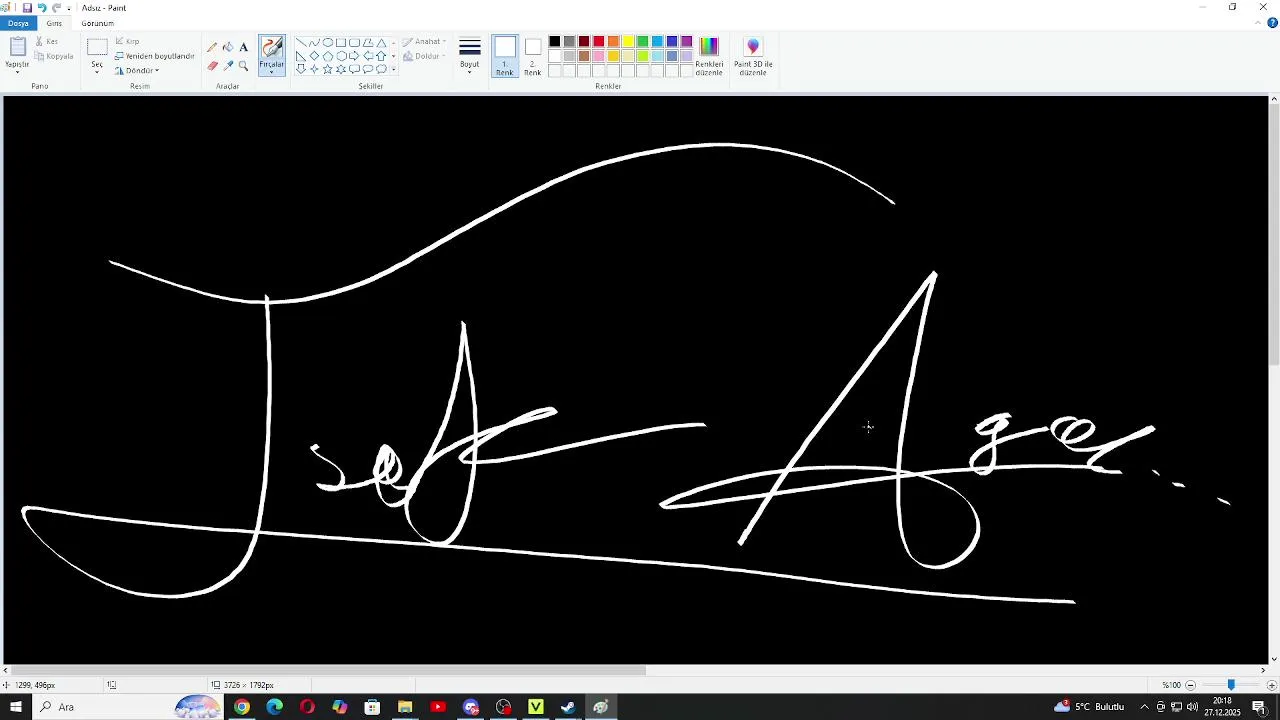The height and width of the screenshot is (720, 1280).
Task: Click the Kopyala button
Action: pos(54,56)
